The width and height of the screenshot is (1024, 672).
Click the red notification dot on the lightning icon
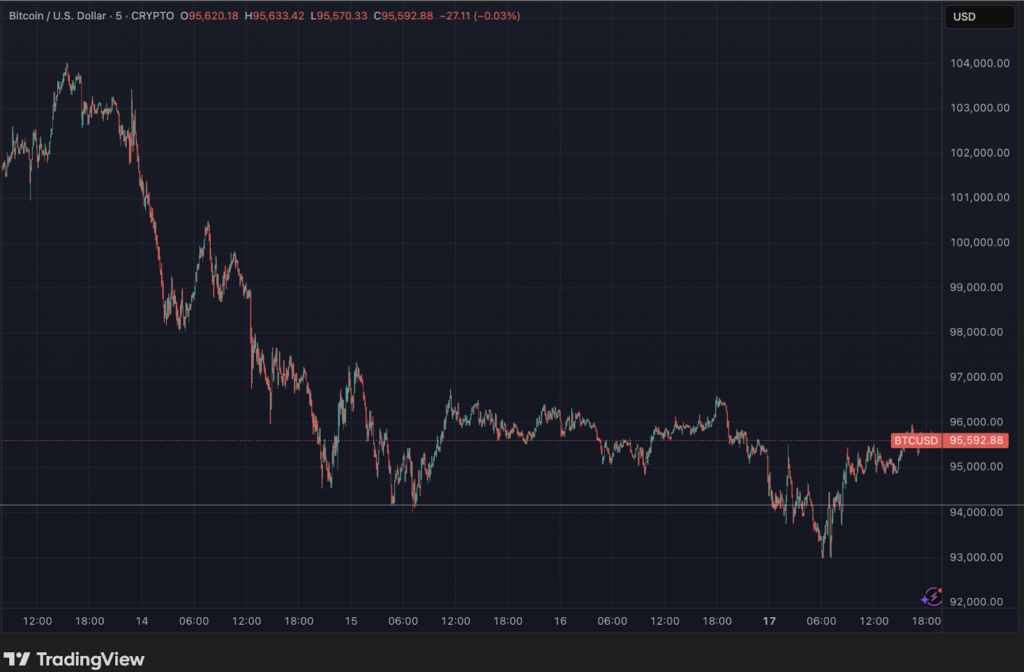(940, 590)
